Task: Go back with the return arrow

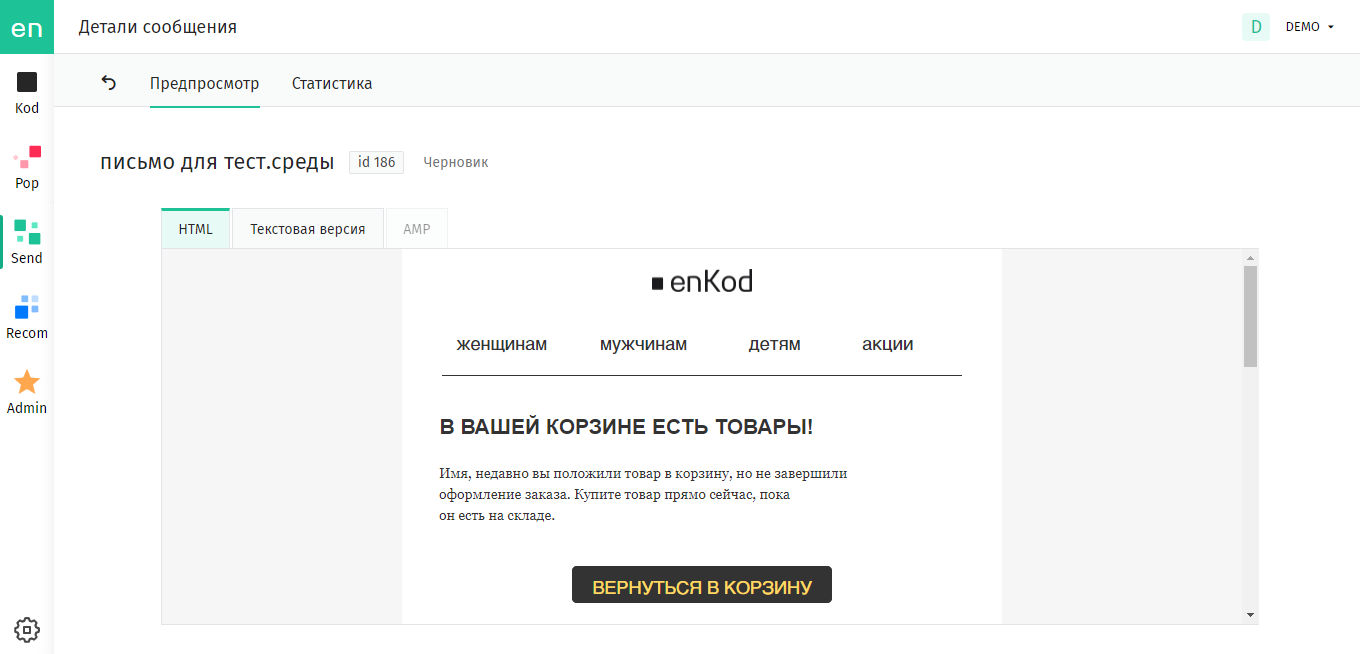Action: pos(109,83)
